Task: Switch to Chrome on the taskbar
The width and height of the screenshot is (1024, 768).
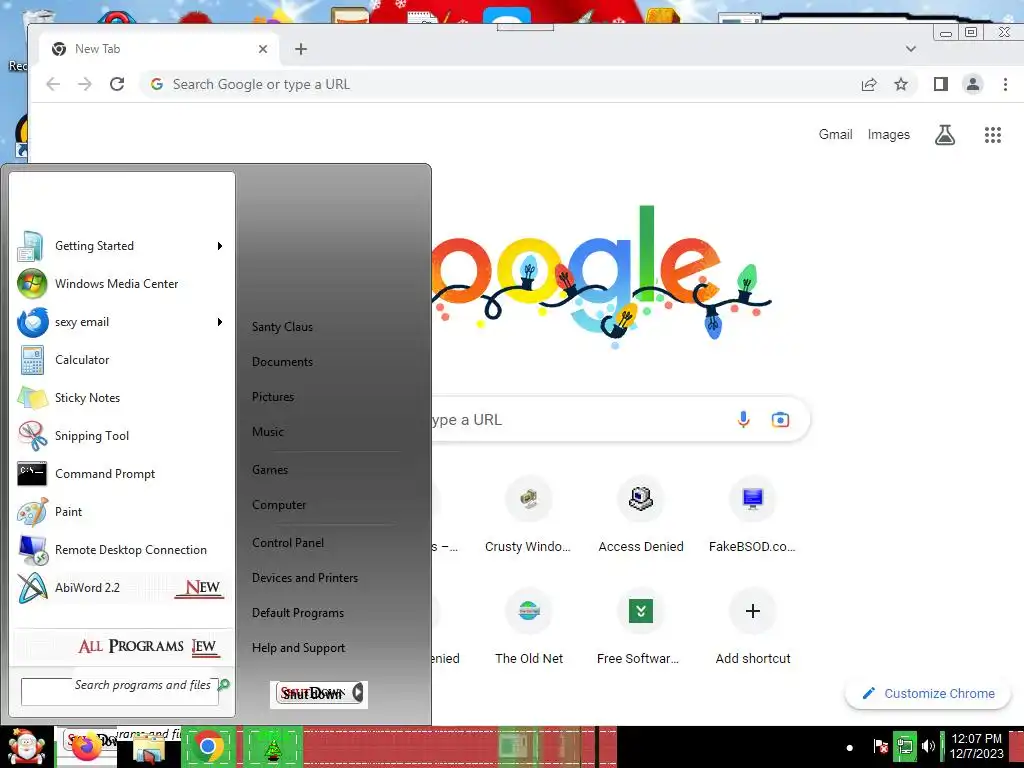Action: 208,746
